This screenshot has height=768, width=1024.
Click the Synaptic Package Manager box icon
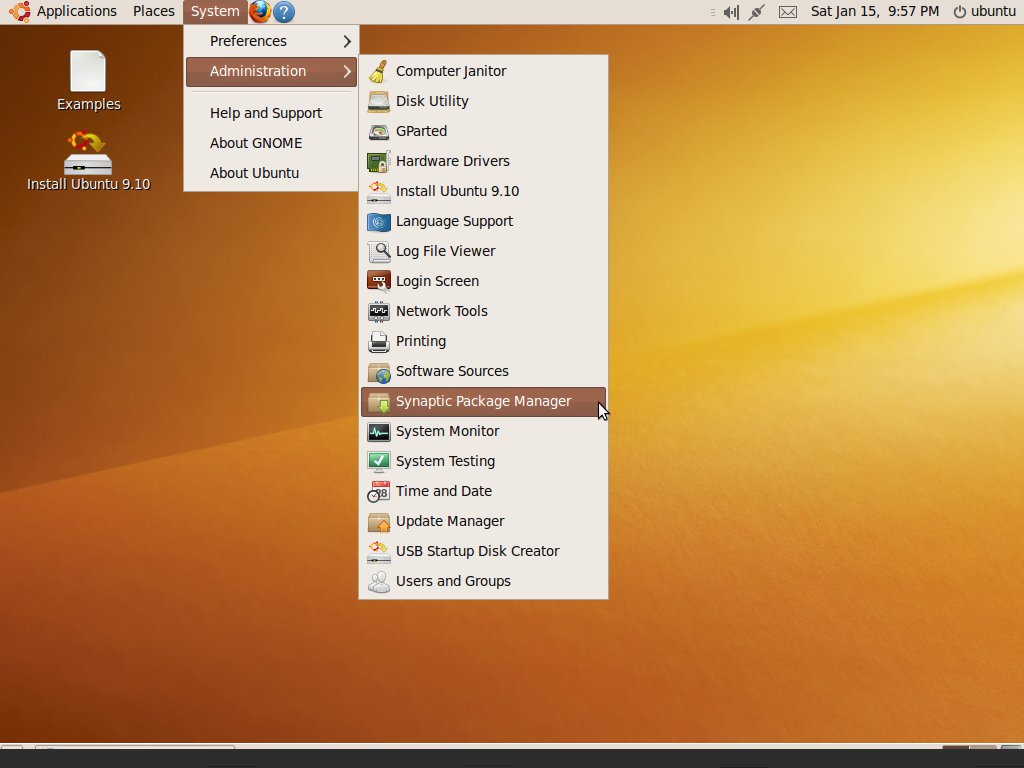pos(378,402)
